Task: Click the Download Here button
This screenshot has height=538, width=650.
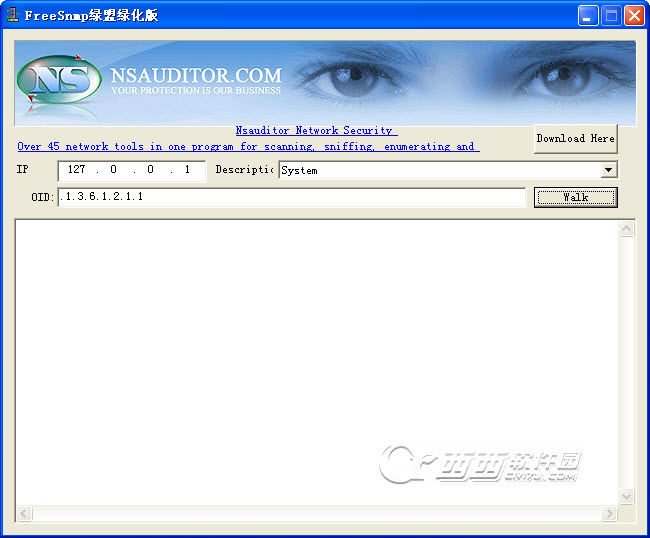Action: point(575,138)
